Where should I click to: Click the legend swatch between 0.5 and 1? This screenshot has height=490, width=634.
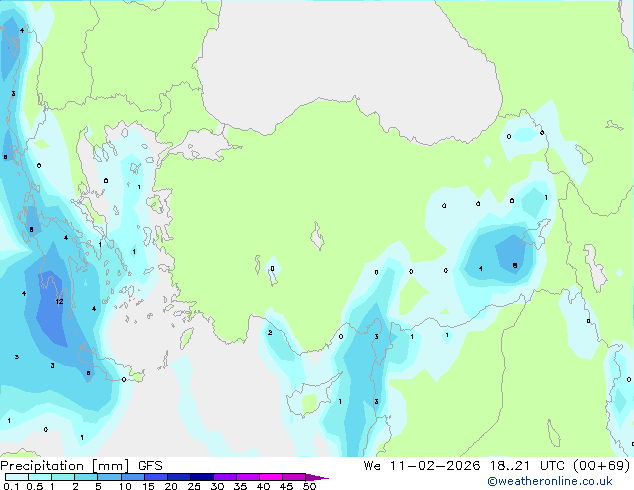40,477
